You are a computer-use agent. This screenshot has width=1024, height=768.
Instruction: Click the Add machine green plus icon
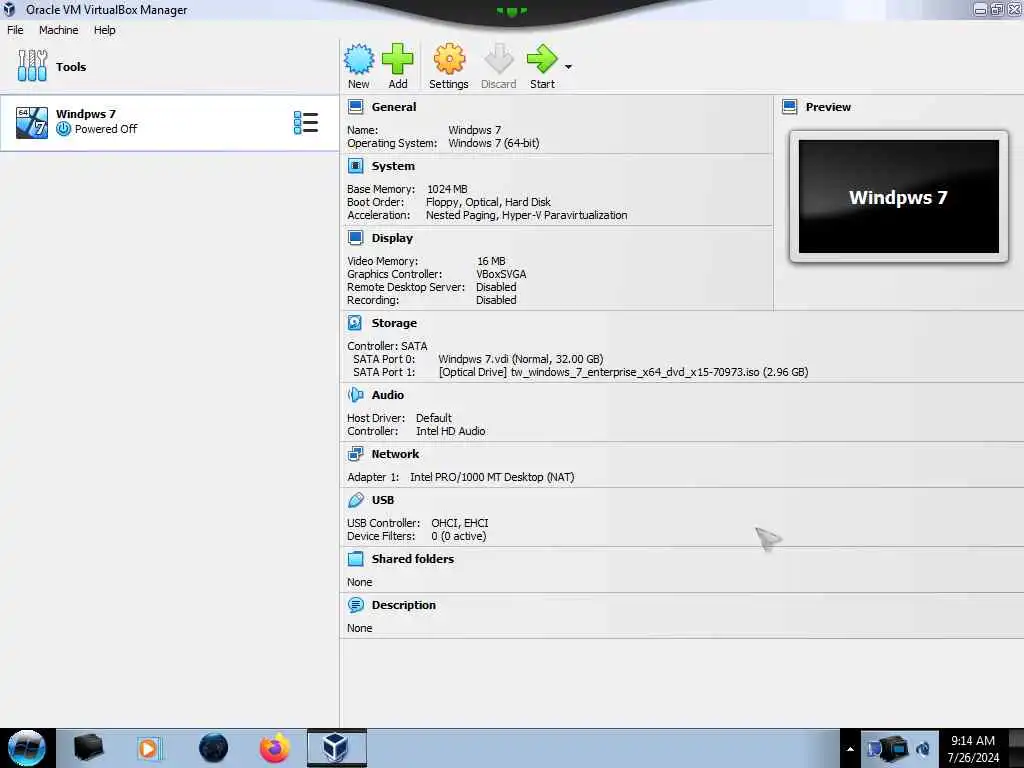pyautogui.click(x=397, y=59)
